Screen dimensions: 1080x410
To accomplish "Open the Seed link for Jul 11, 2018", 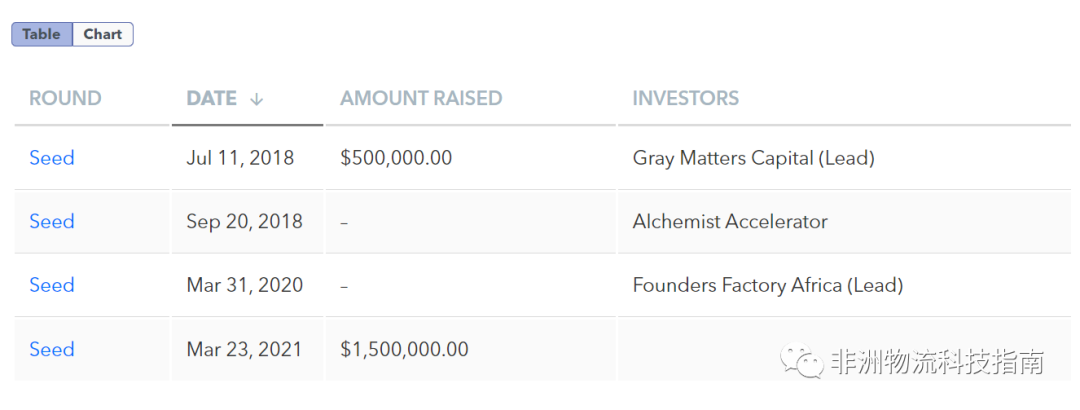I will (x=52, y=158).
